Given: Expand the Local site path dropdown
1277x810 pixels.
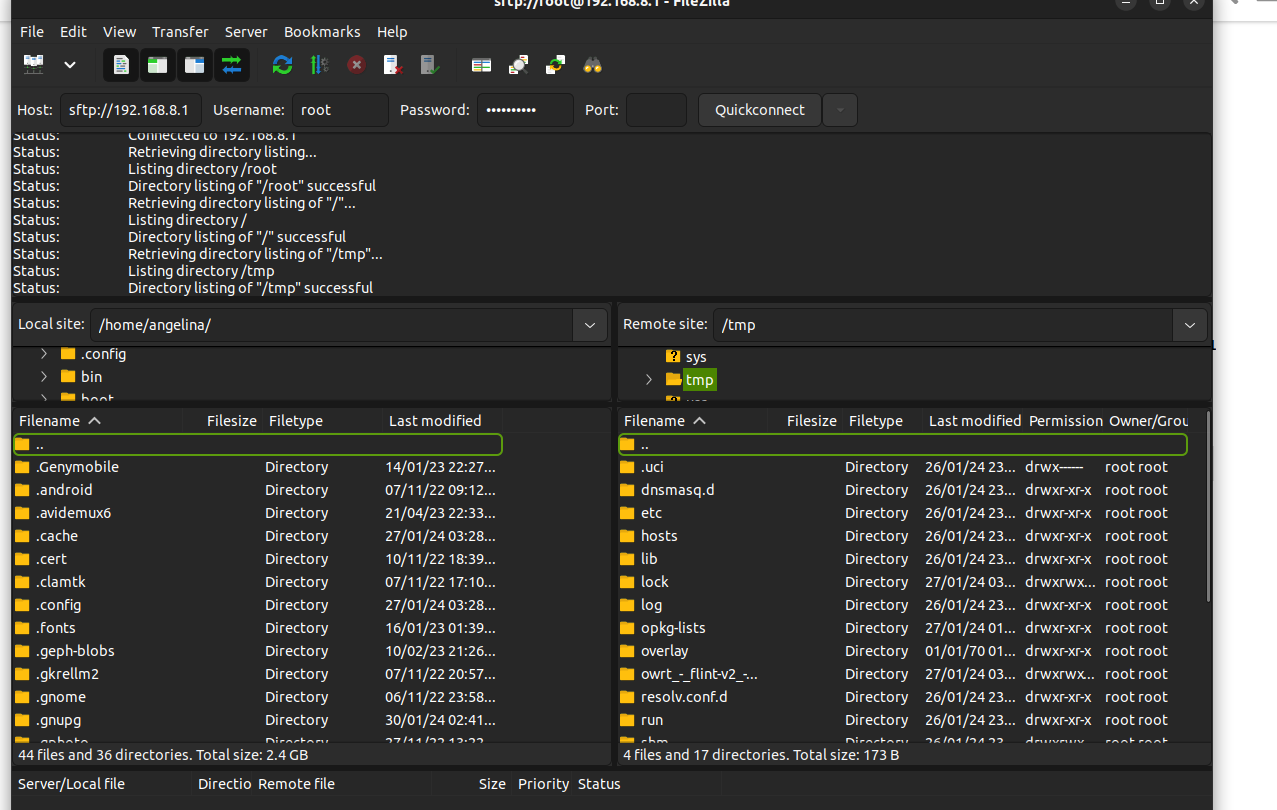Looking at the screenshot, I should [589, 325].
